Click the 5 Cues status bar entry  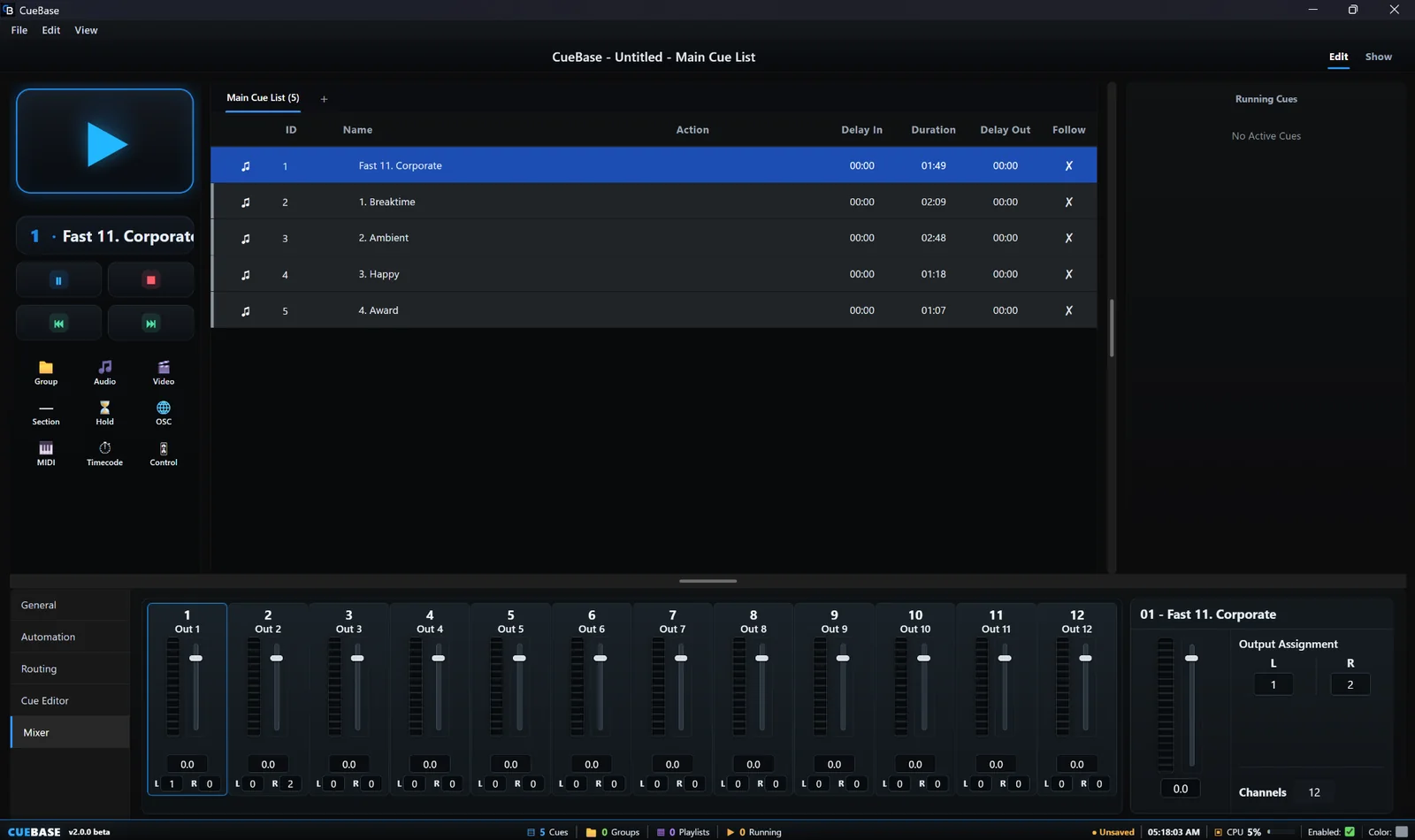[547, 832]
